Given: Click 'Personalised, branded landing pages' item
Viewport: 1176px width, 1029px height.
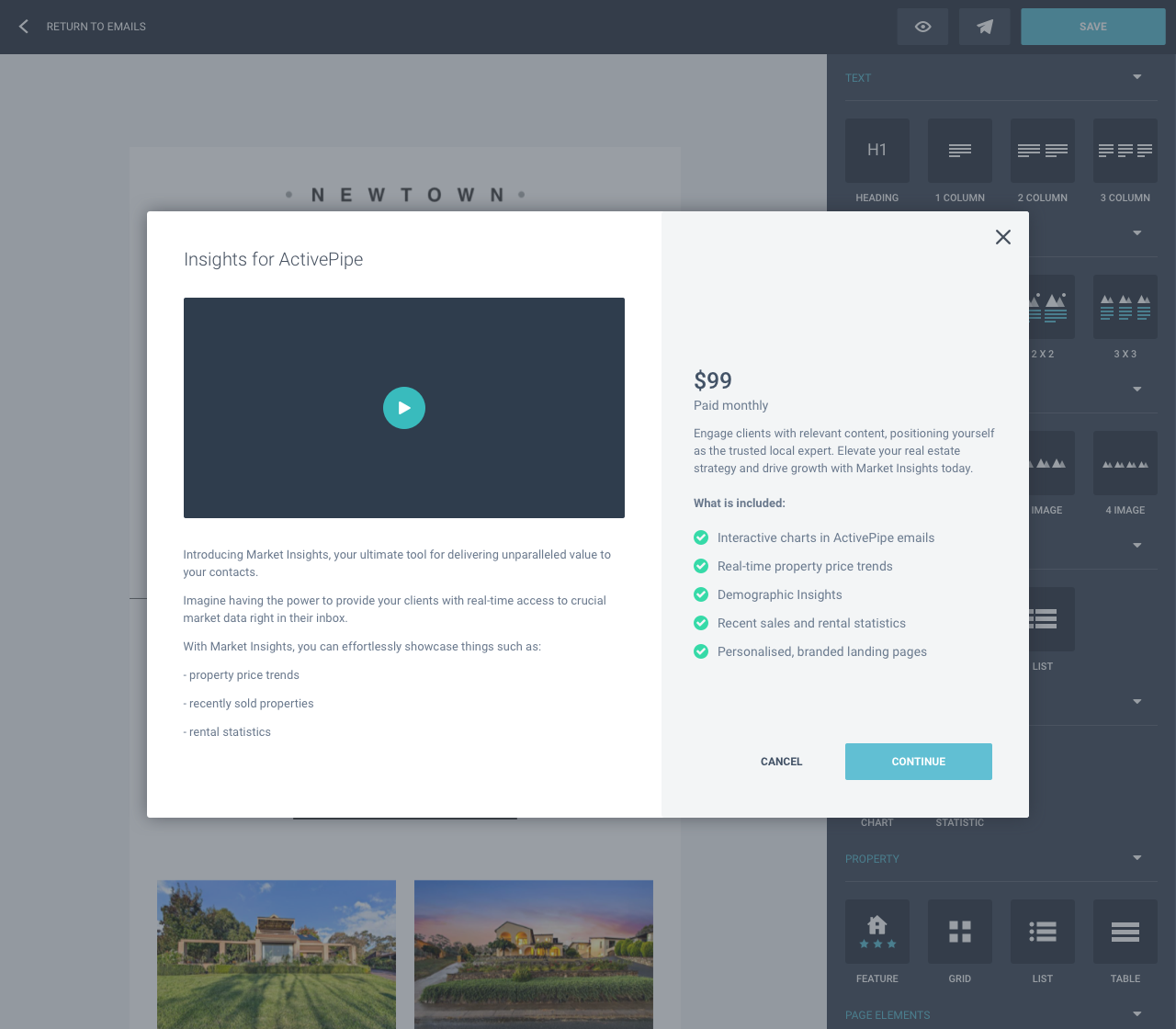Looking at the screenshot, I should point(822,652).
